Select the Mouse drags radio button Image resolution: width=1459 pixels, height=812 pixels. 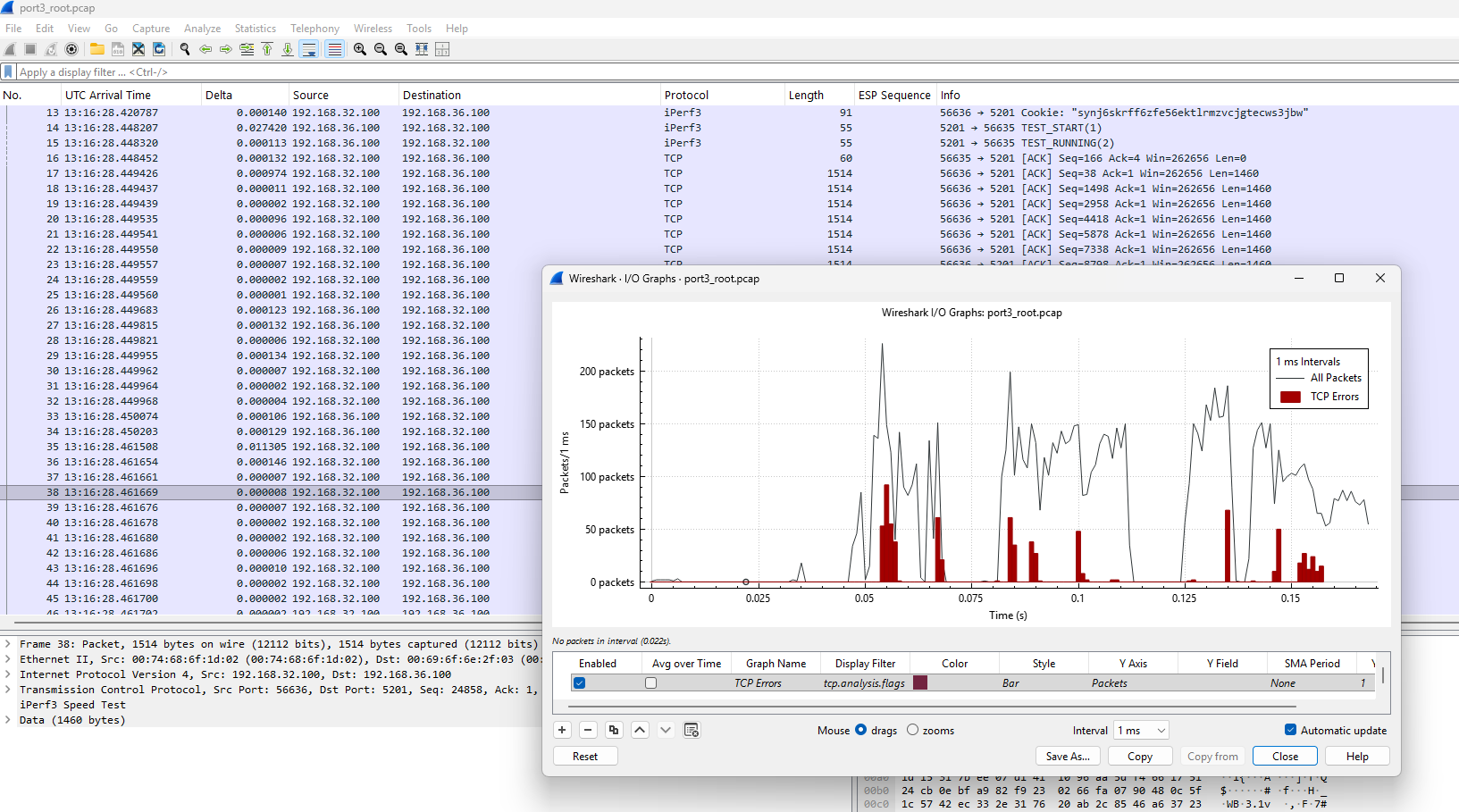[x=861, y=730]
